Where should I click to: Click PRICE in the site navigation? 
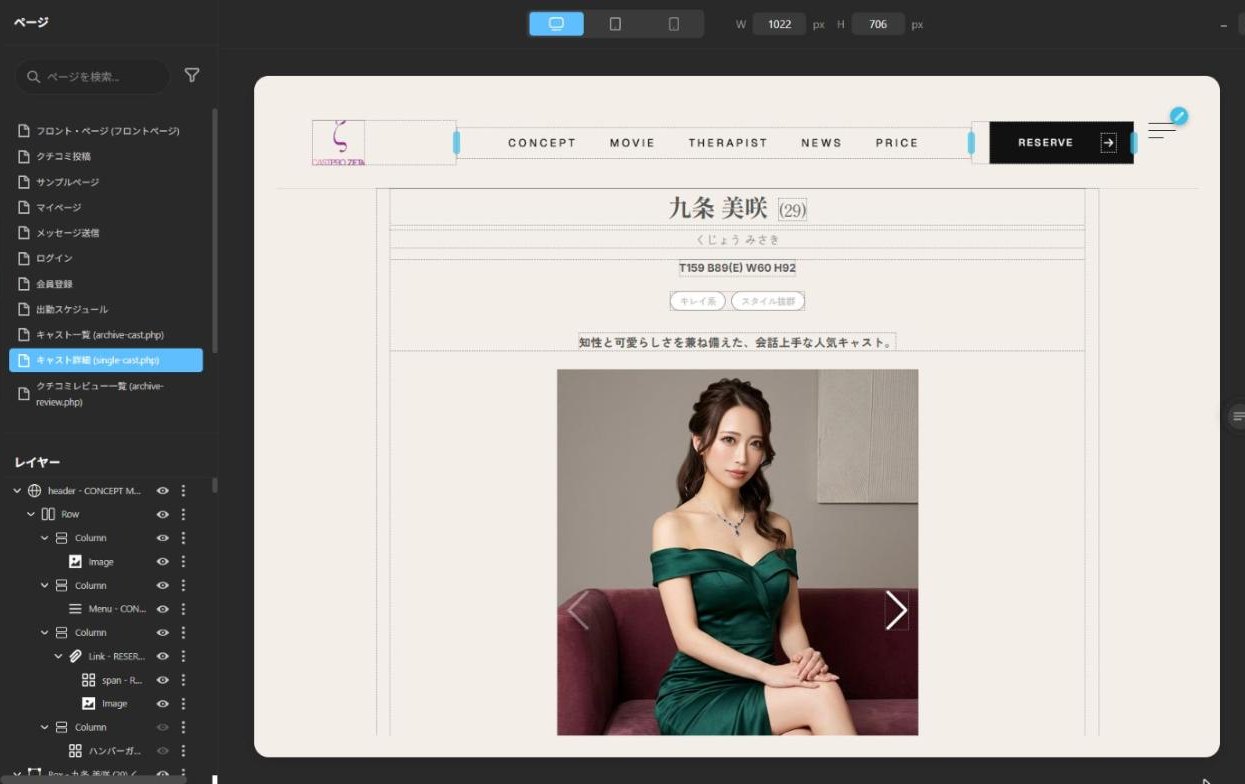[897, 143]
